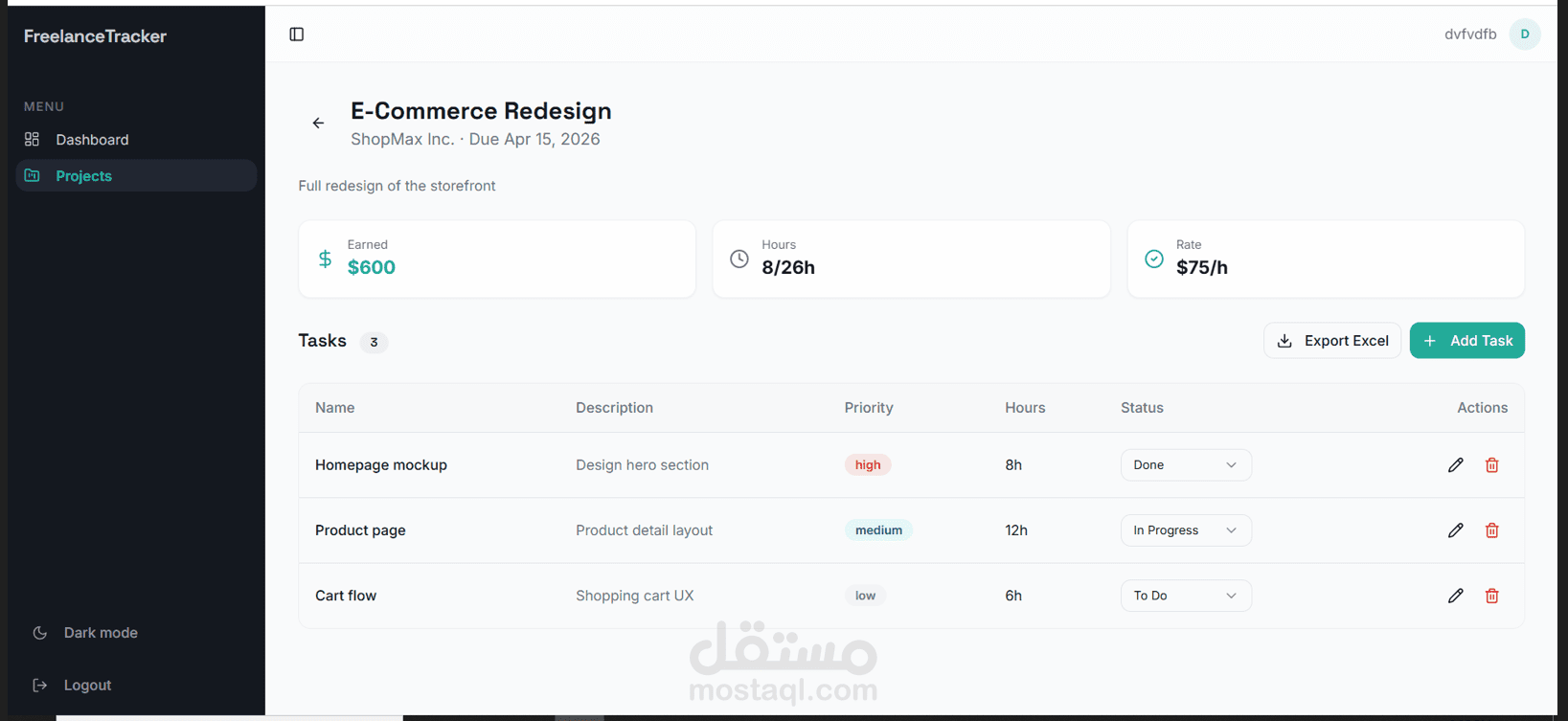
Task: Edit the Product page task
Action: [1455, 530]
